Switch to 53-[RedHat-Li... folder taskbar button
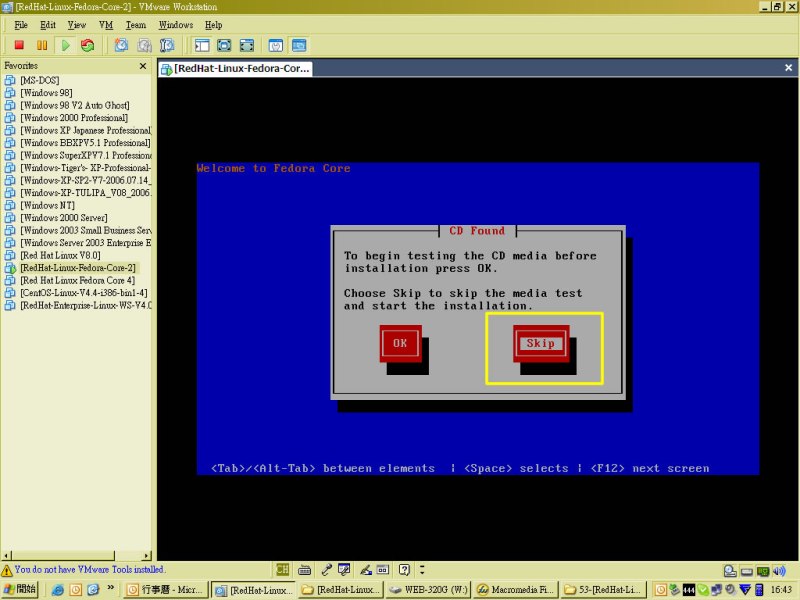 click(x=604, y=590)
